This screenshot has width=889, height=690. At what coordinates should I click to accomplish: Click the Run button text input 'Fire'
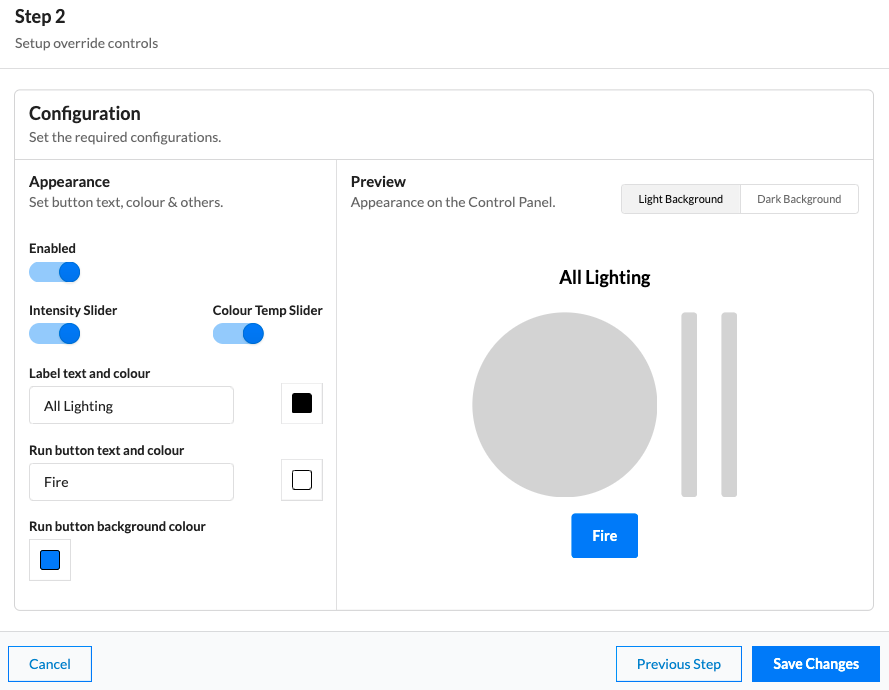point(132,482)
